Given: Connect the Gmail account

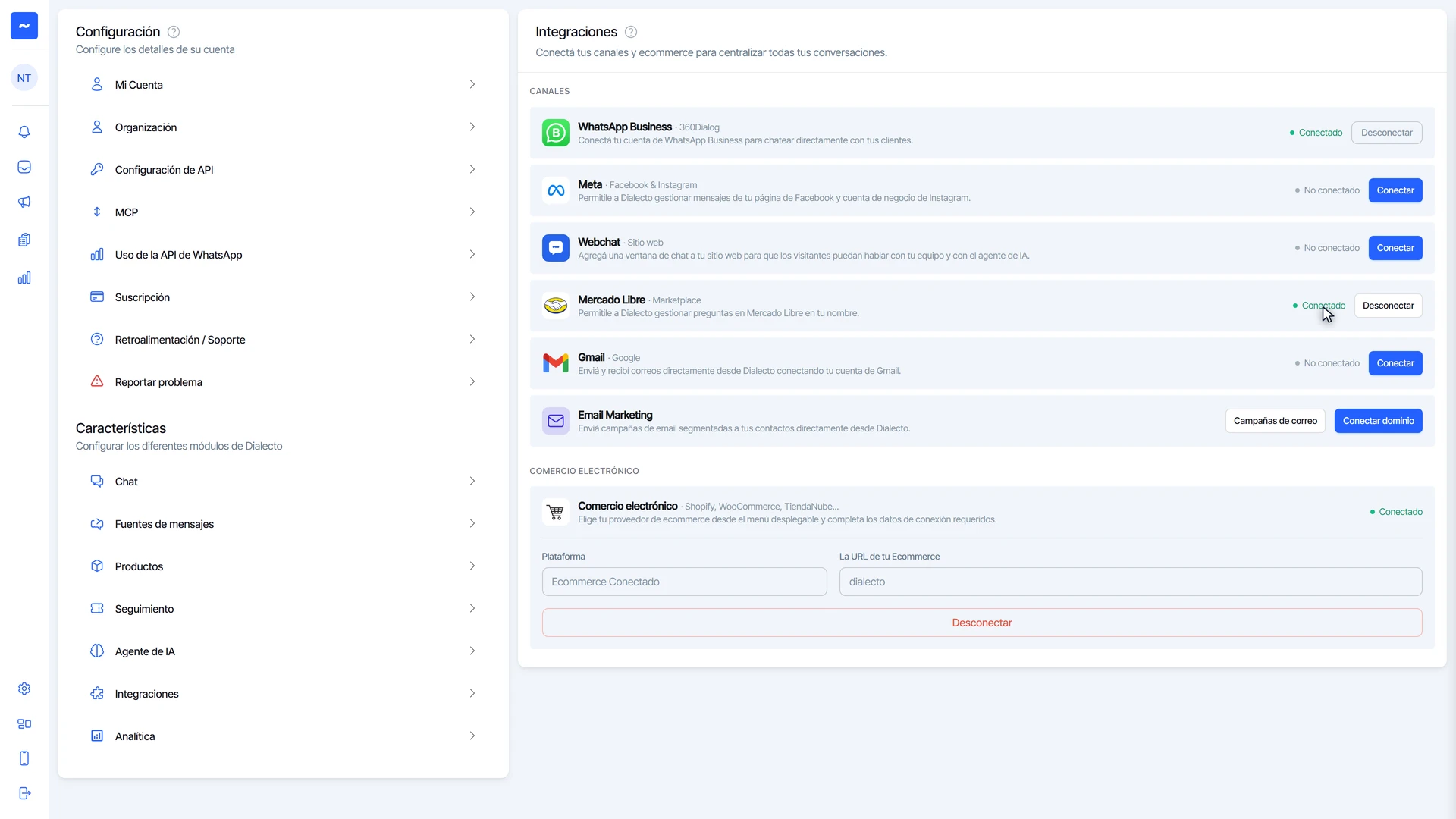Looking at the screenshot, I should click(x=1395, y=363).
